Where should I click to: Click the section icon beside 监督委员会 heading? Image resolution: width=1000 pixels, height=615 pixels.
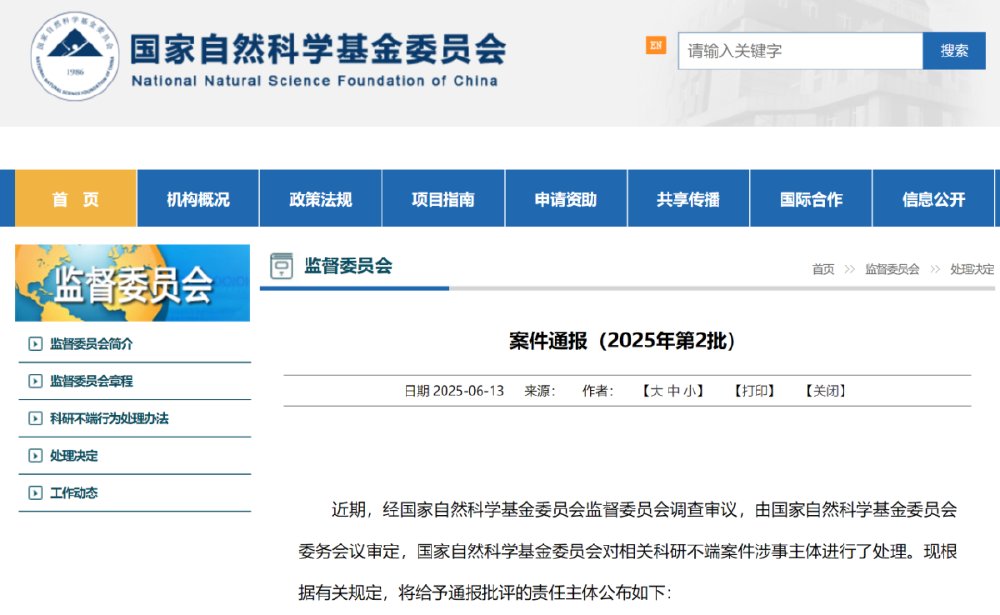[281, 266]
